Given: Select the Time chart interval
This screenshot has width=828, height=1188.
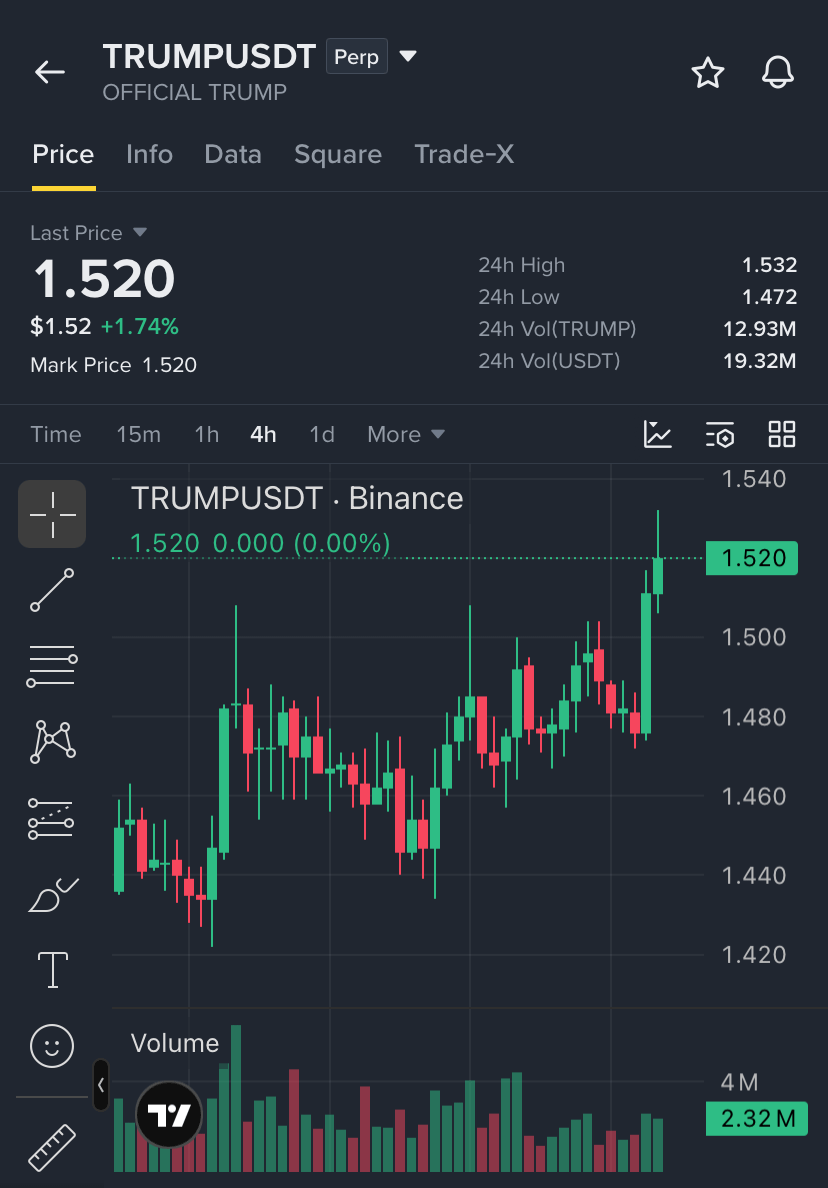Looking at the screenshot, I should (x=56, y=434).
